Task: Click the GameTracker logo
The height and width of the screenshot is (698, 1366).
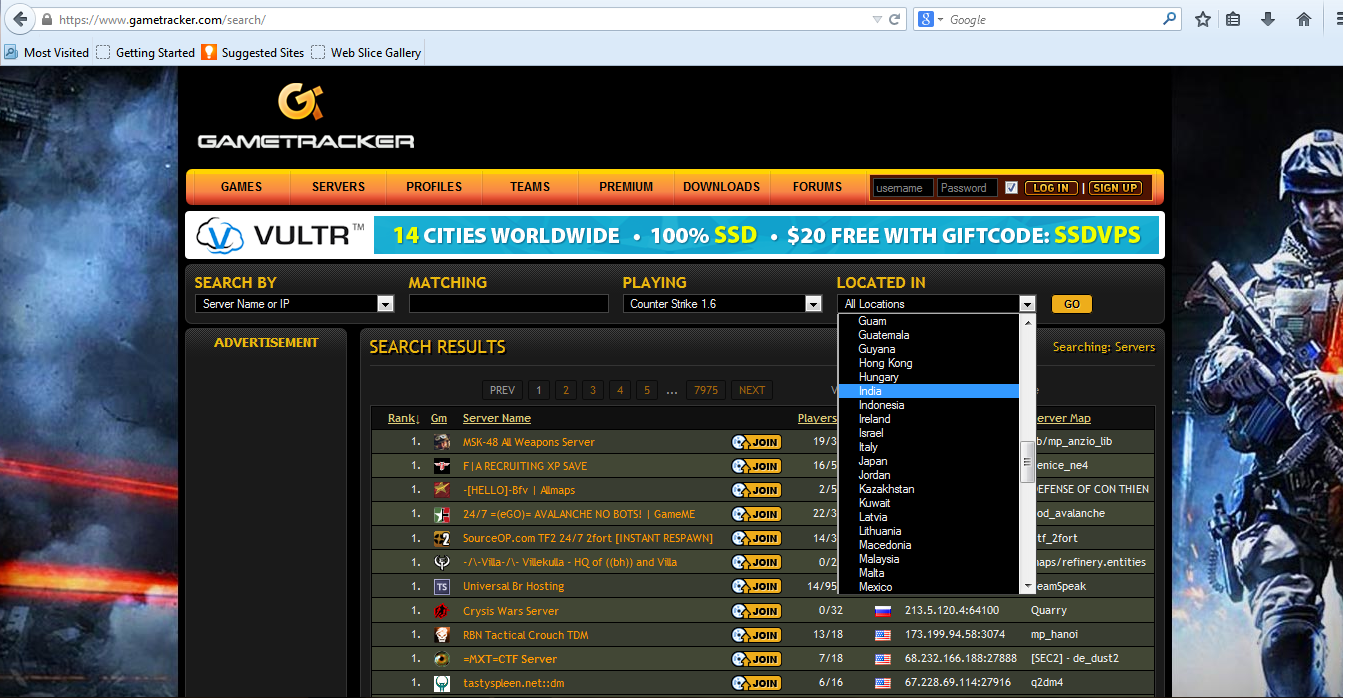Action: pos(305,117)
